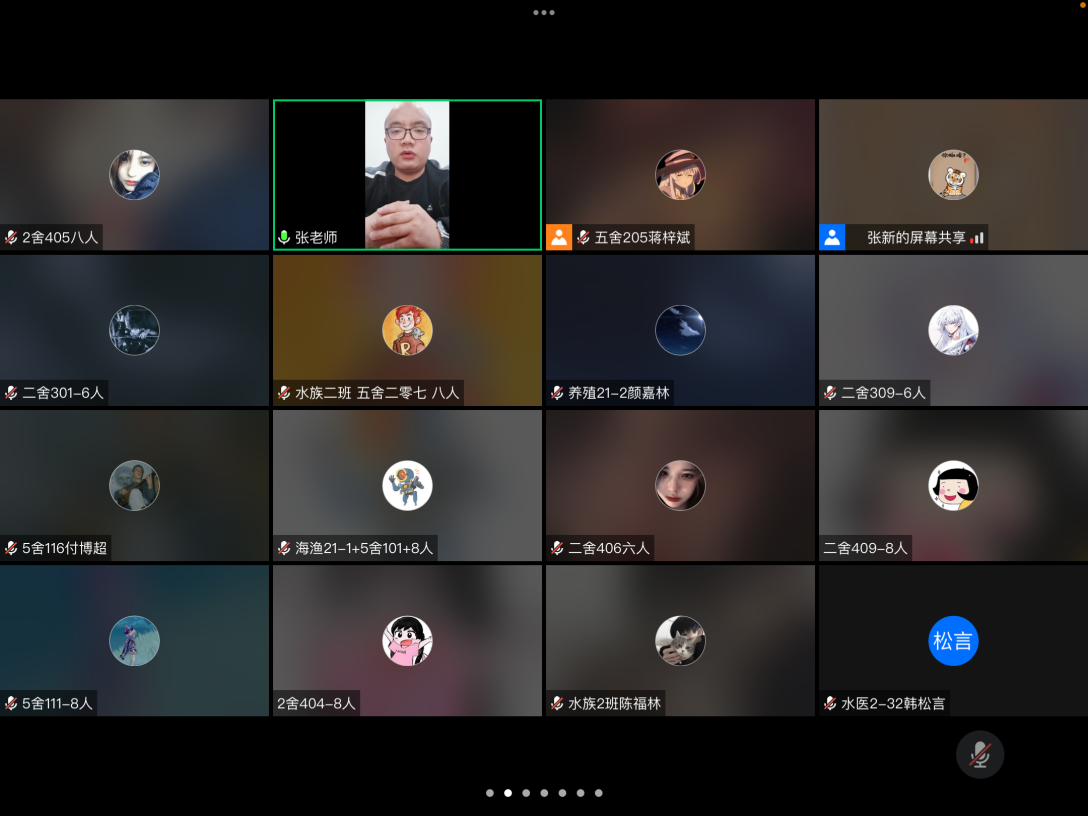Click the orange host icon beside 五舍205蒋梓斌
Image resolution: width=1088 pixels, height=816 pixels.
[x=559, y=237]
